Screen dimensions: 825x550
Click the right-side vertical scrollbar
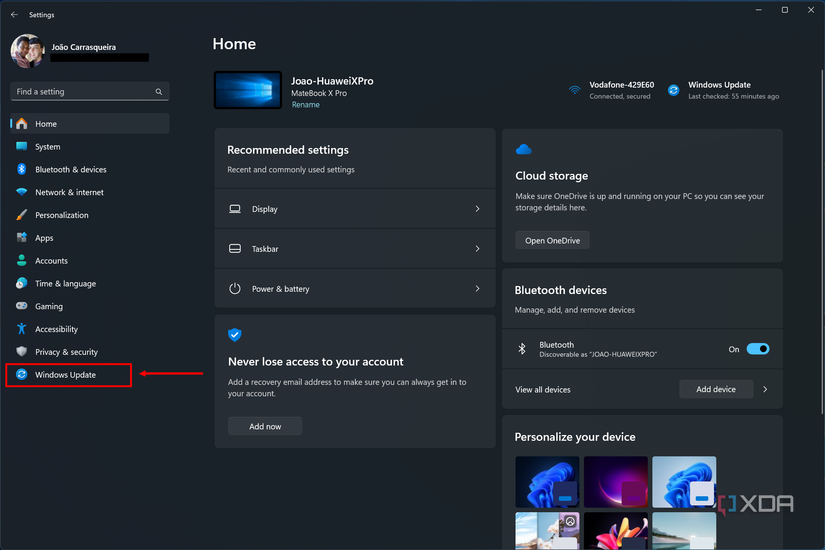click(822, 242)
